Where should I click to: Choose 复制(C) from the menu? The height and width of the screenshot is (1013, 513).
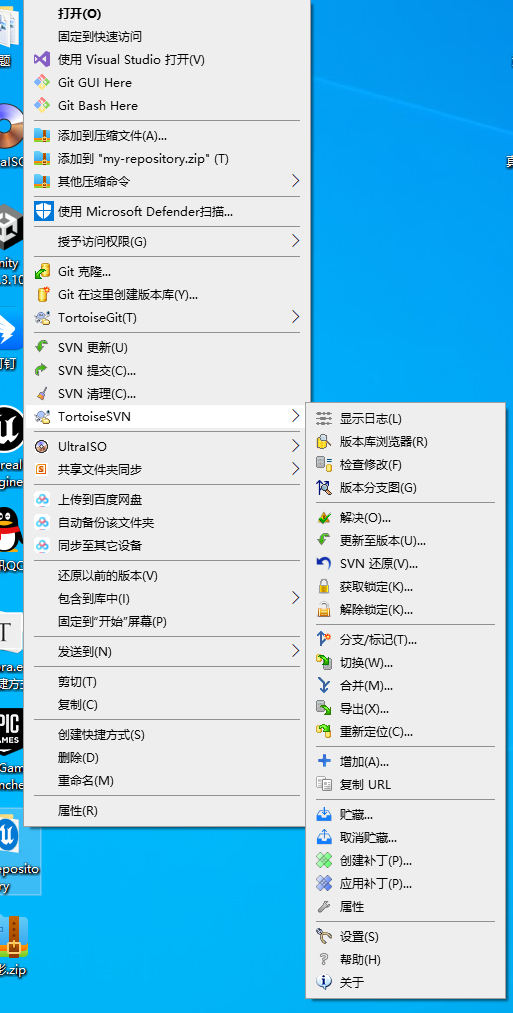pyautogui.click(x=167, y=705)
